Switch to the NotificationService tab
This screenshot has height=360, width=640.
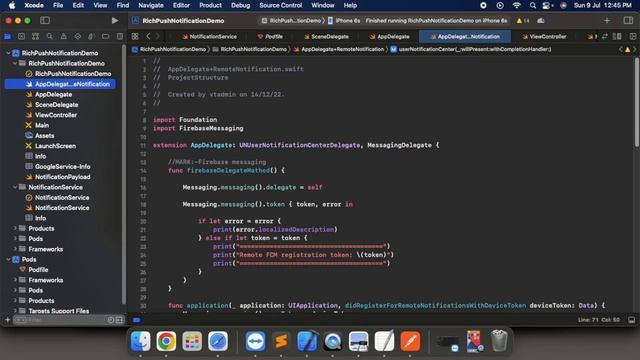[209, 36]
